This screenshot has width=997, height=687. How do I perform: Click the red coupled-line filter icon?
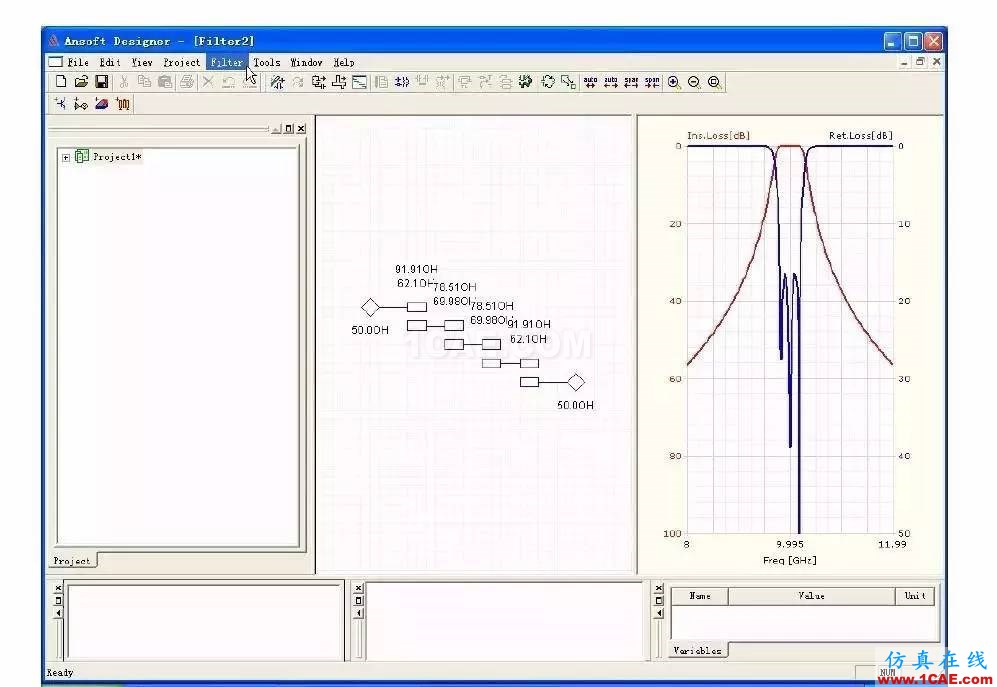tap(123, 104)
